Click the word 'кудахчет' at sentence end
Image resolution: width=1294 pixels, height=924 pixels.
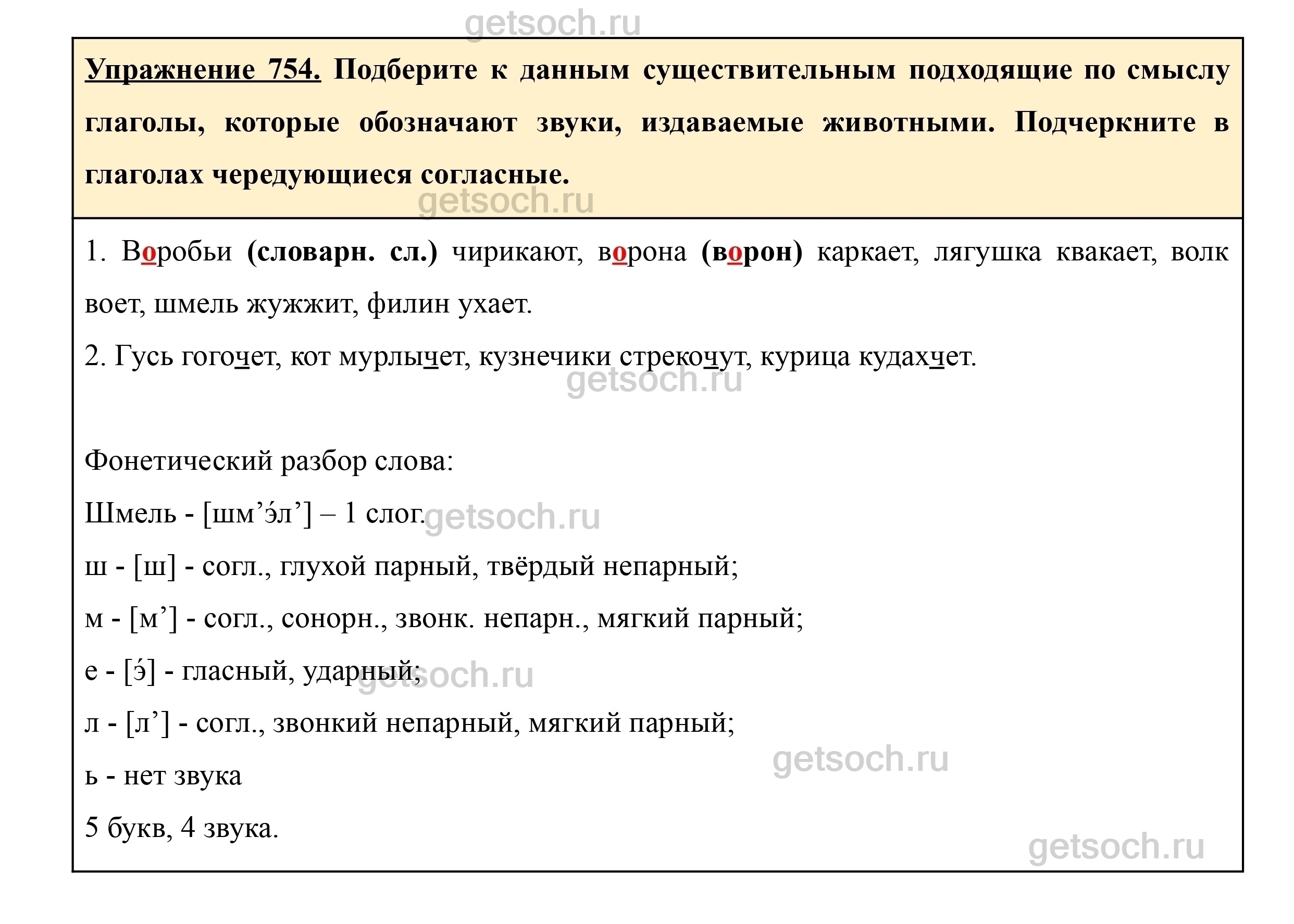click(916, 357)
